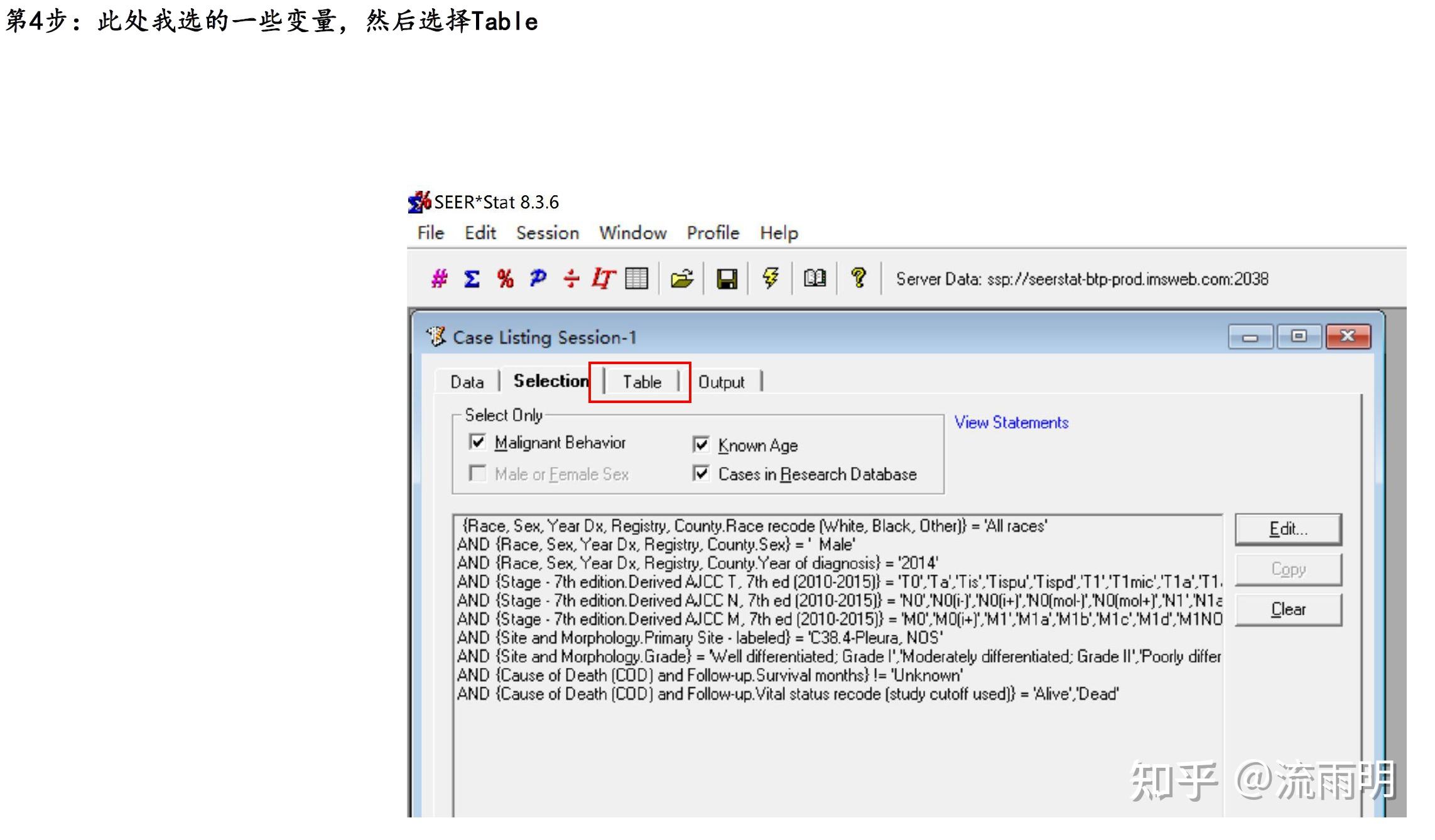Click the Rate session sigma icon
1435x840 pixels.
(x=472, y=278)
